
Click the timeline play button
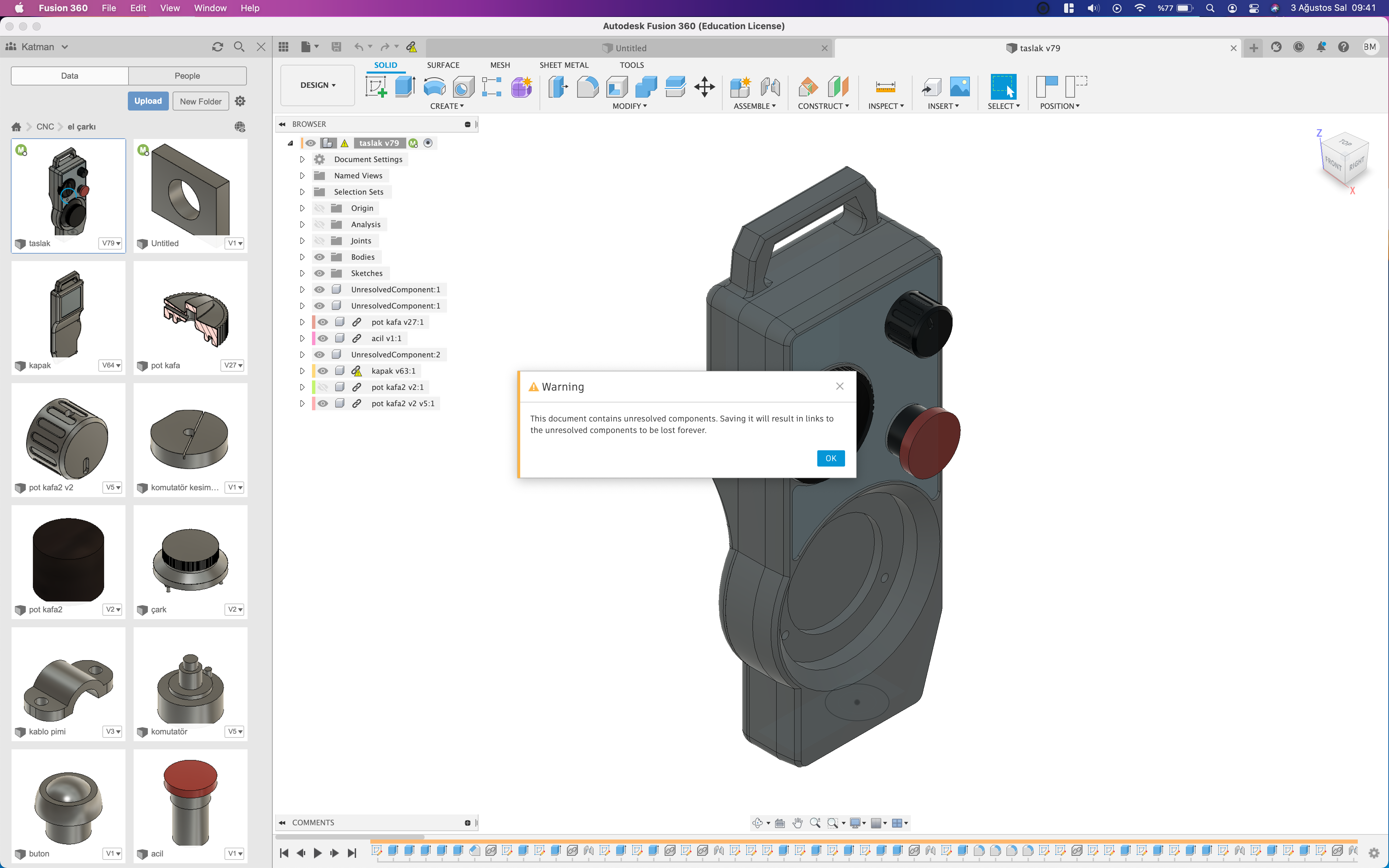(x=317, y=853)
